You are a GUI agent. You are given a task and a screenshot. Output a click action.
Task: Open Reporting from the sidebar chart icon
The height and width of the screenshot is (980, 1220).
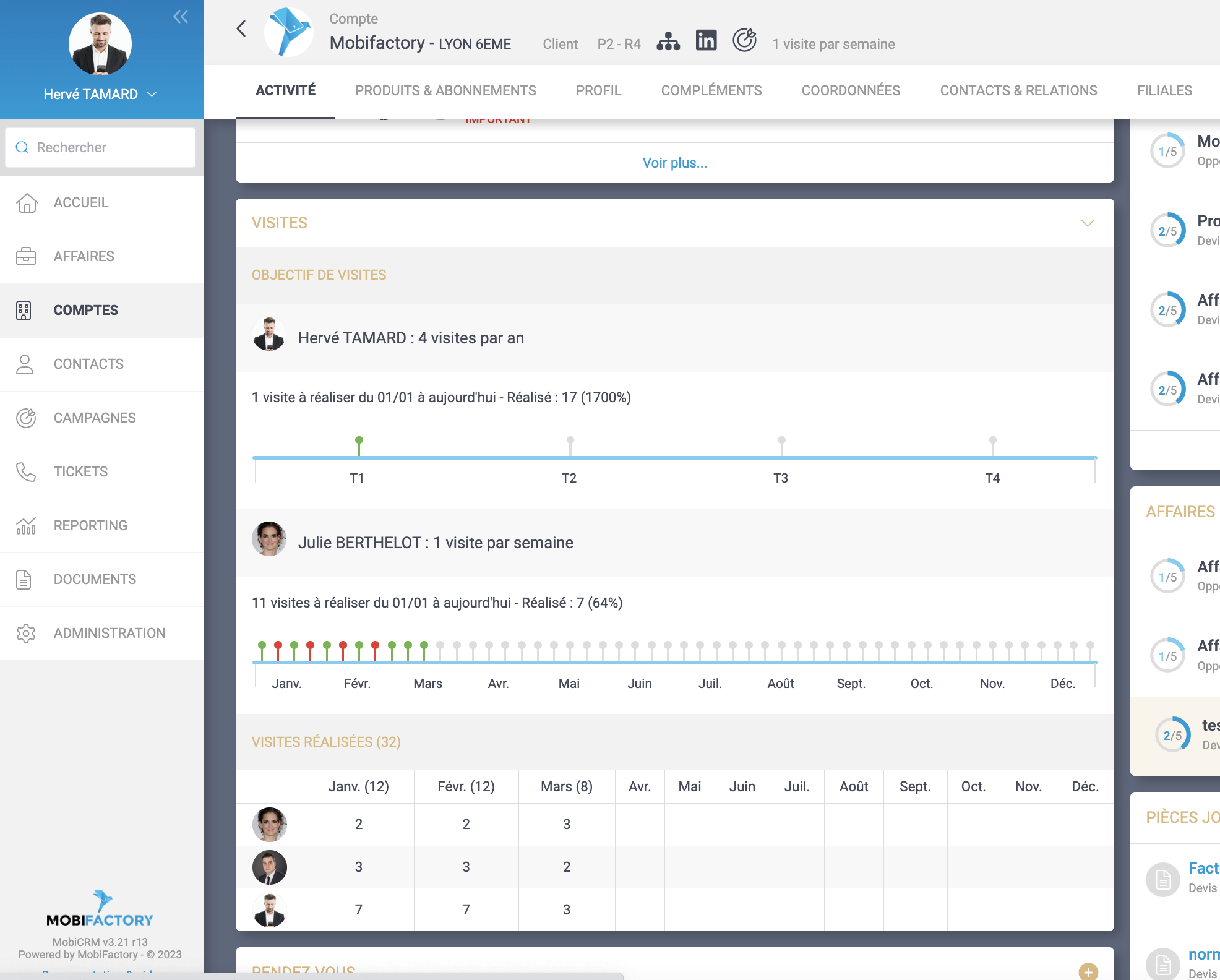(26, 525)
